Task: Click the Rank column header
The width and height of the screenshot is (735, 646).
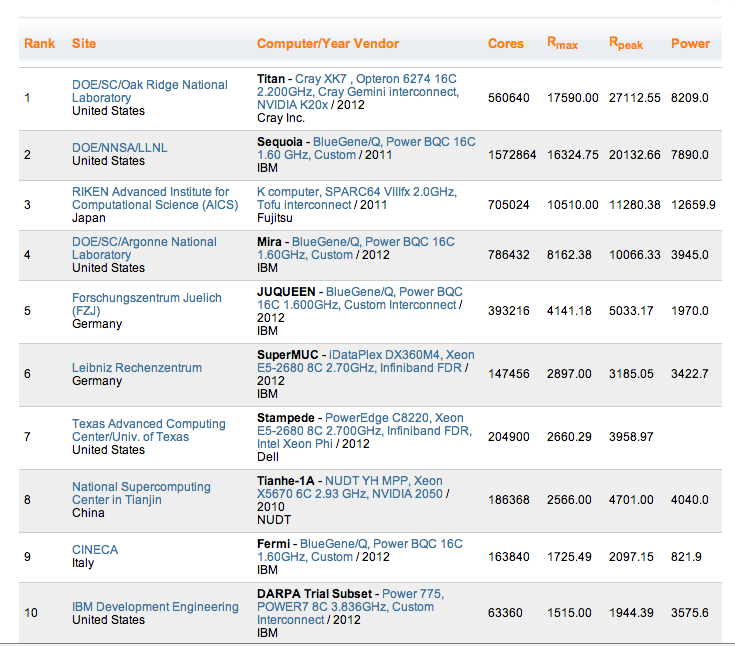Action: (x=39, y=44)
